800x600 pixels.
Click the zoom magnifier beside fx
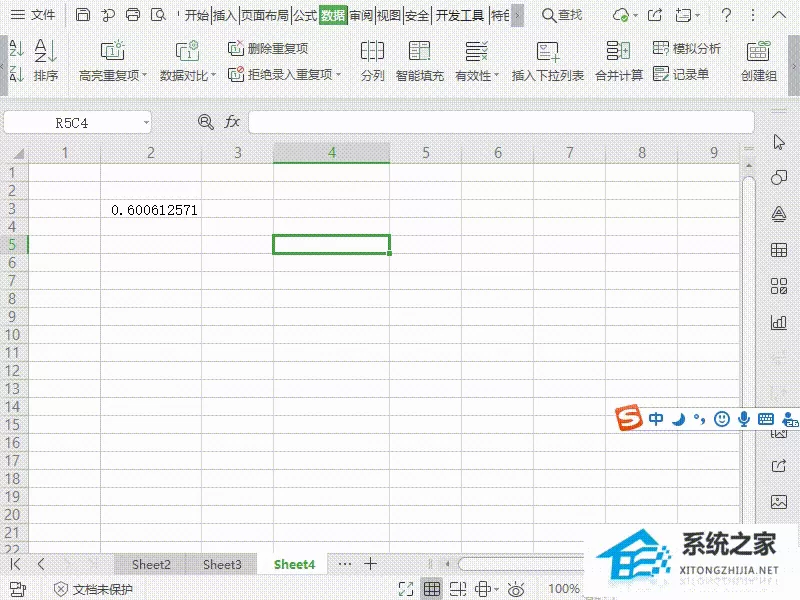(206, 122)
